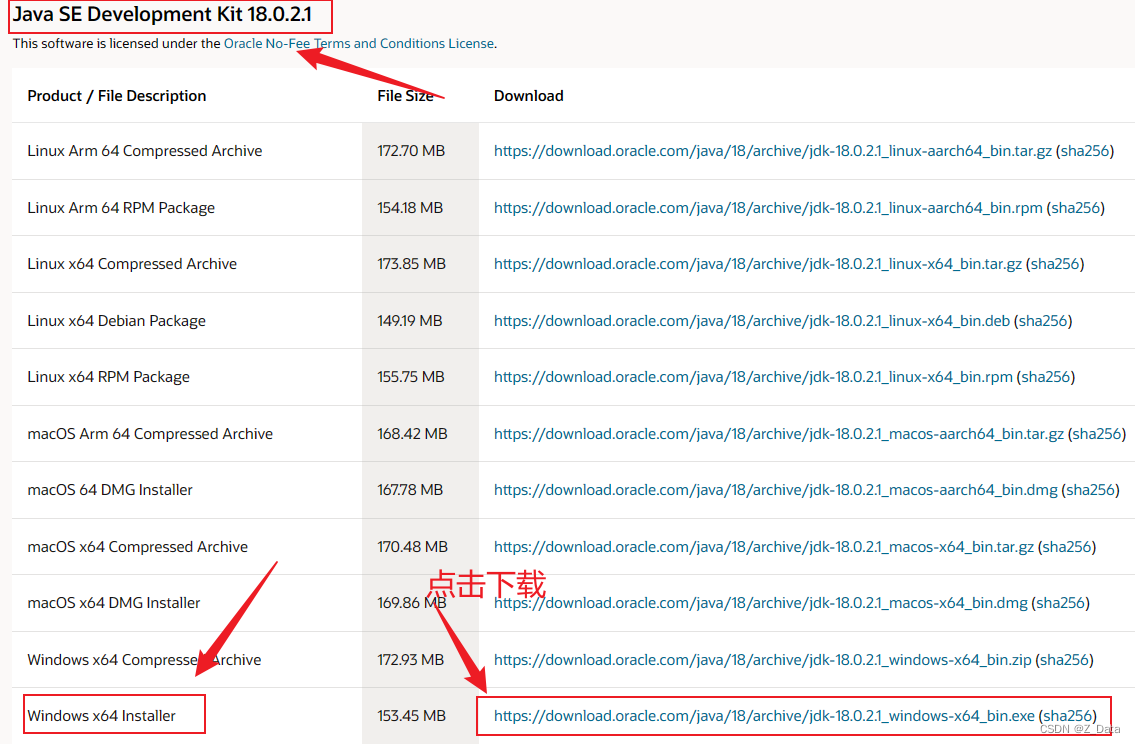
Task: Download the linux-x64_bin.tar.gz archive
Action: click(758, 264)
